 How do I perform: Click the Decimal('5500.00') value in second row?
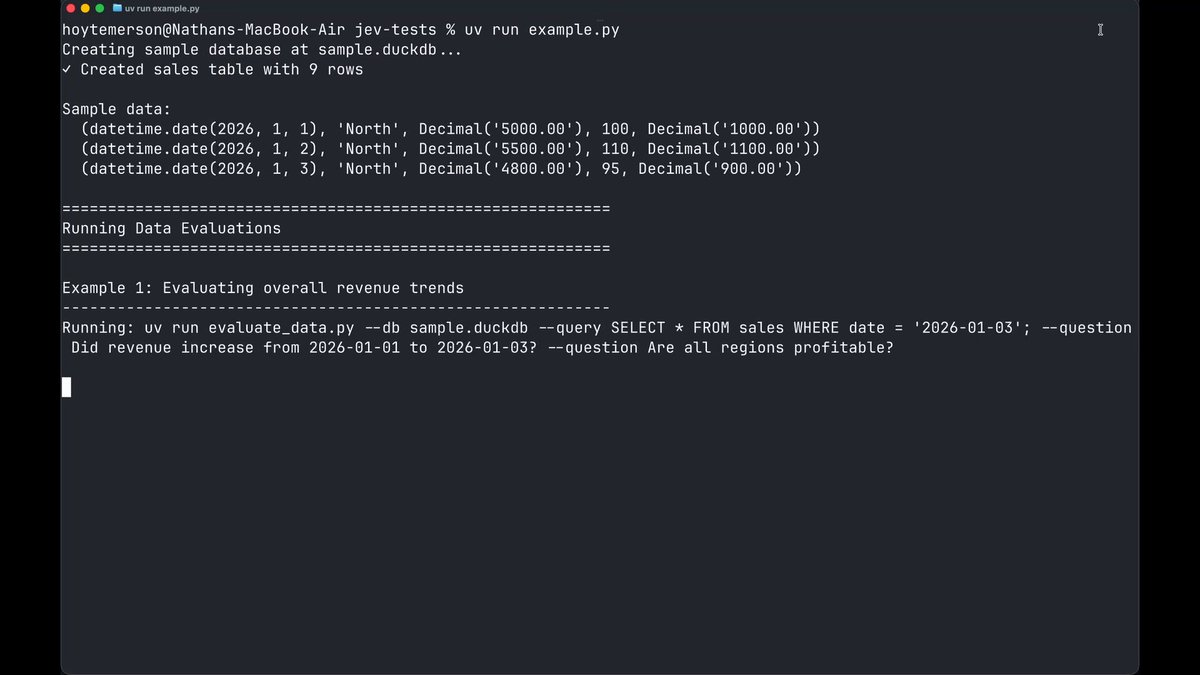501,149
